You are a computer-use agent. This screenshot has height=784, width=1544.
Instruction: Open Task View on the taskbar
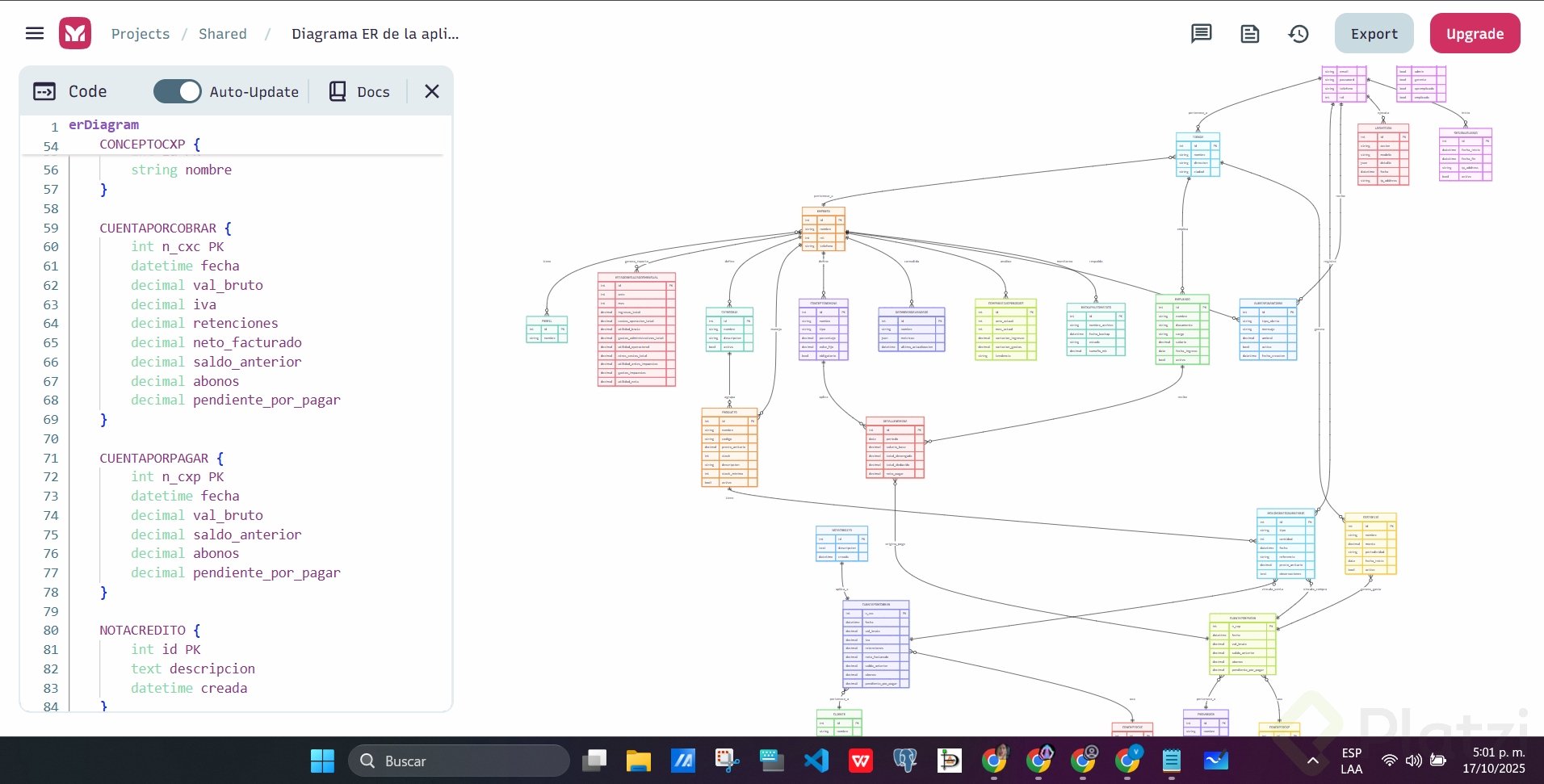(595, 761)
